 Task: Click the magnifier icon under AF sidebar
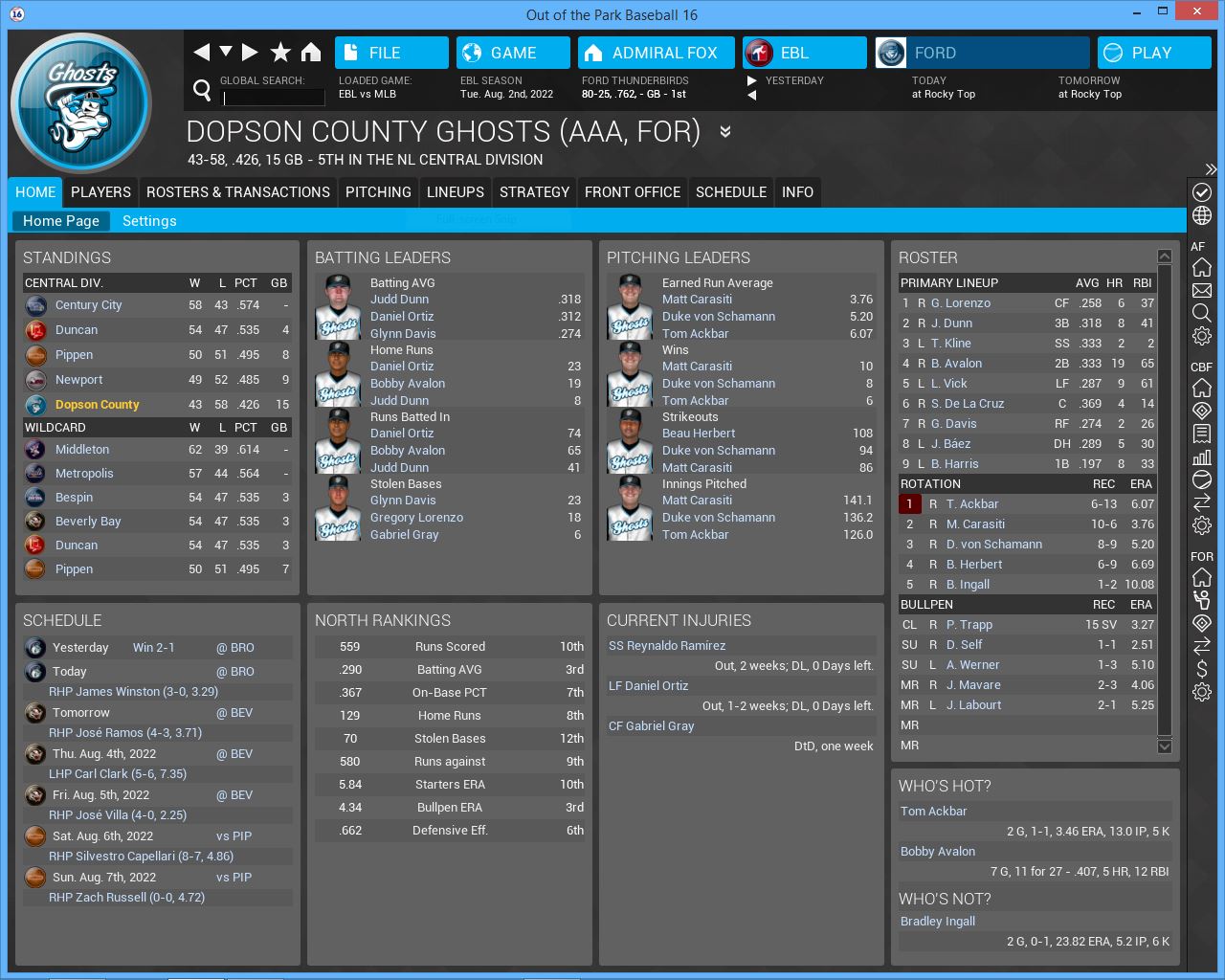coord(1202,313)
